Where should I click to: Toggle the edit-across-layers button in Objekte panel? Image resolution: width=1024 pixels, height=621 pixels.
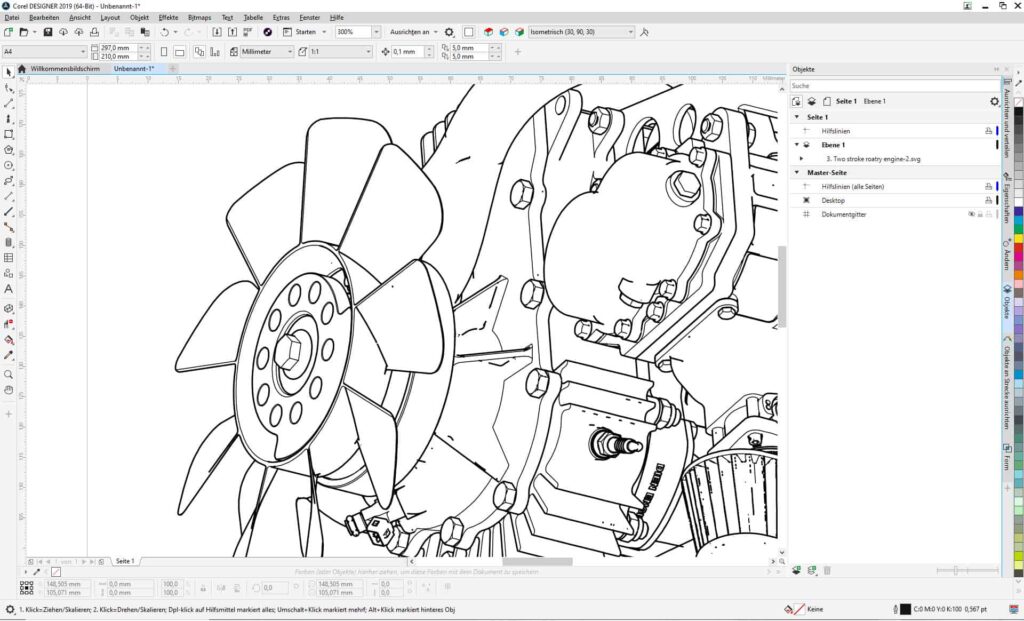point(796,101)
